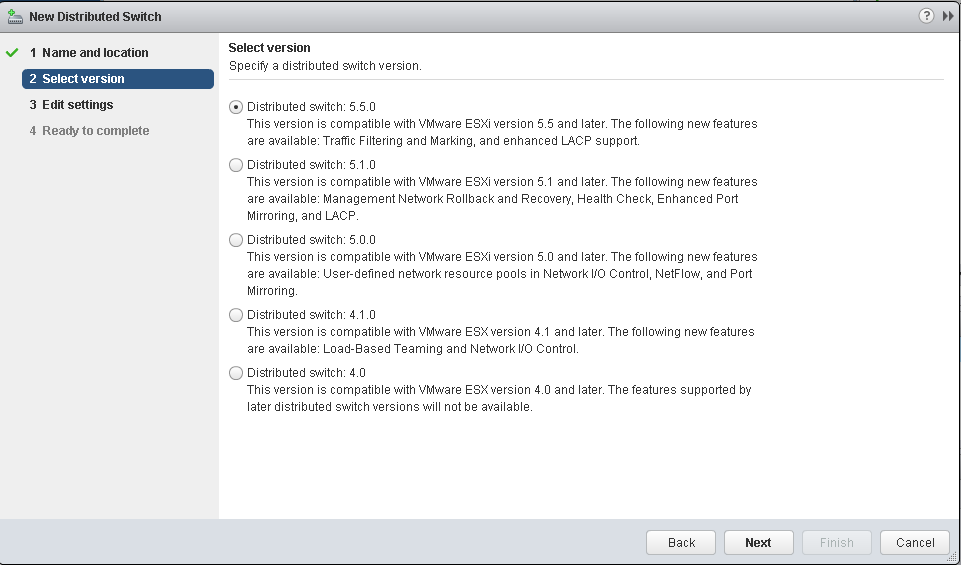Click the greyed-out Finish button
961x565 pixels.
click(837, 542)
